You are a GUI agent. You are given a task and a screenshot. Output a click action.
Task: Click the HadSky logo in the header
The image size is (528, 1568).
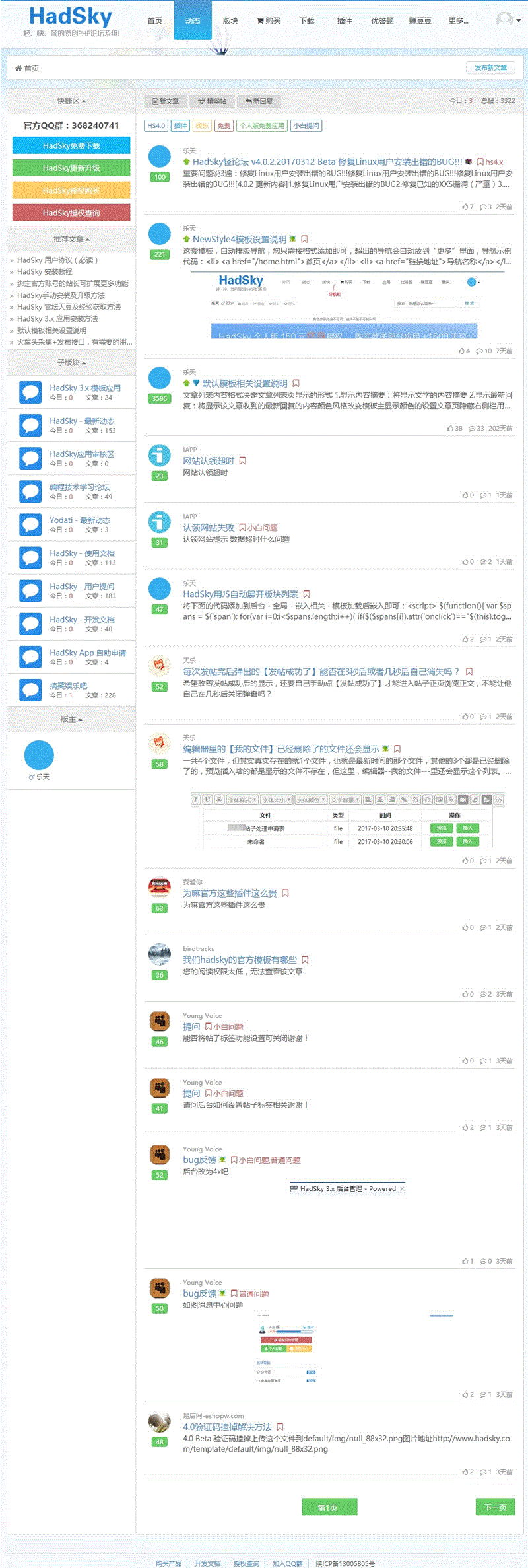(x=71, y=17)
